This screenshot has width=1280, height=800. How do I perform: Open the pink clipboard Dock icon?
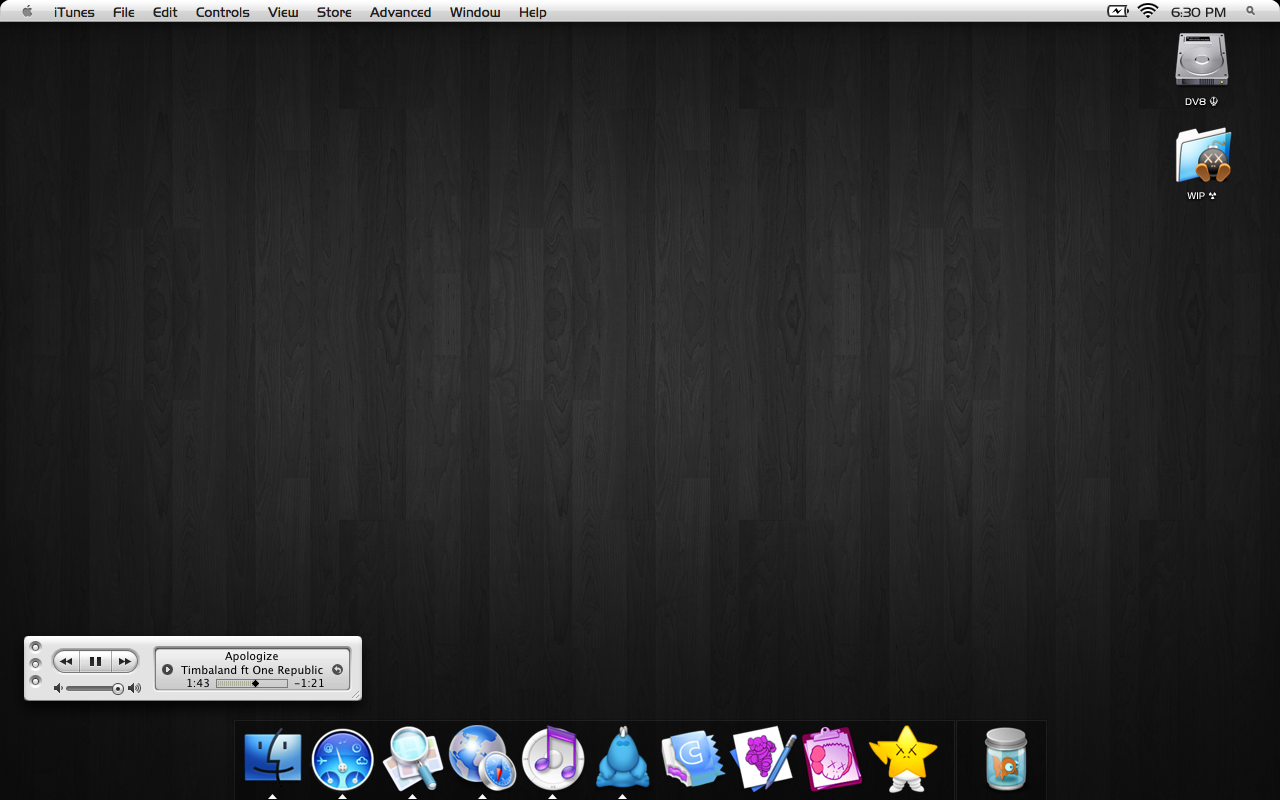pos(832,758)
